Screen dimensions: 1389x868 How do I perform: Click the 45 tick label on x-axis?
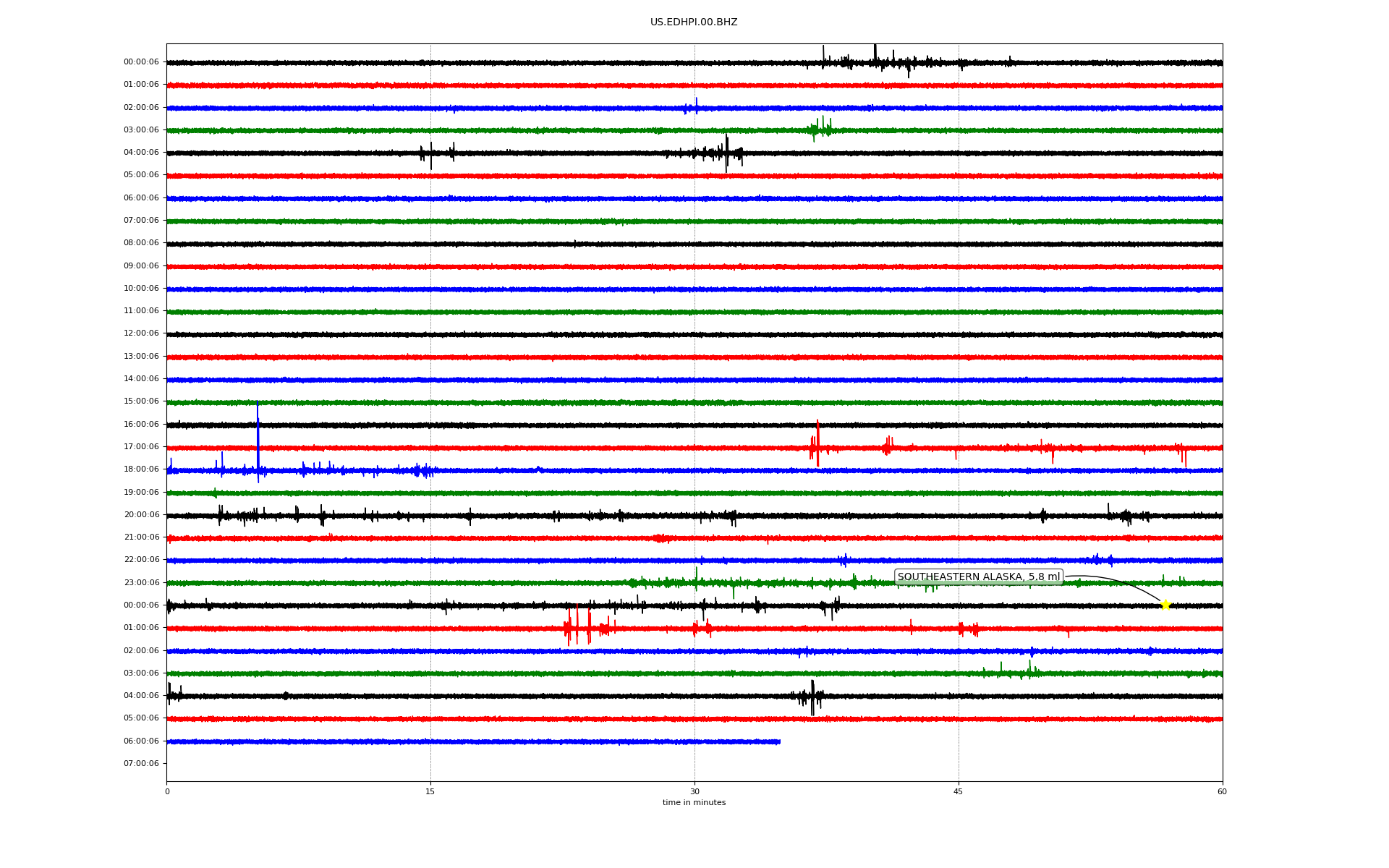(x=959, y=792)
